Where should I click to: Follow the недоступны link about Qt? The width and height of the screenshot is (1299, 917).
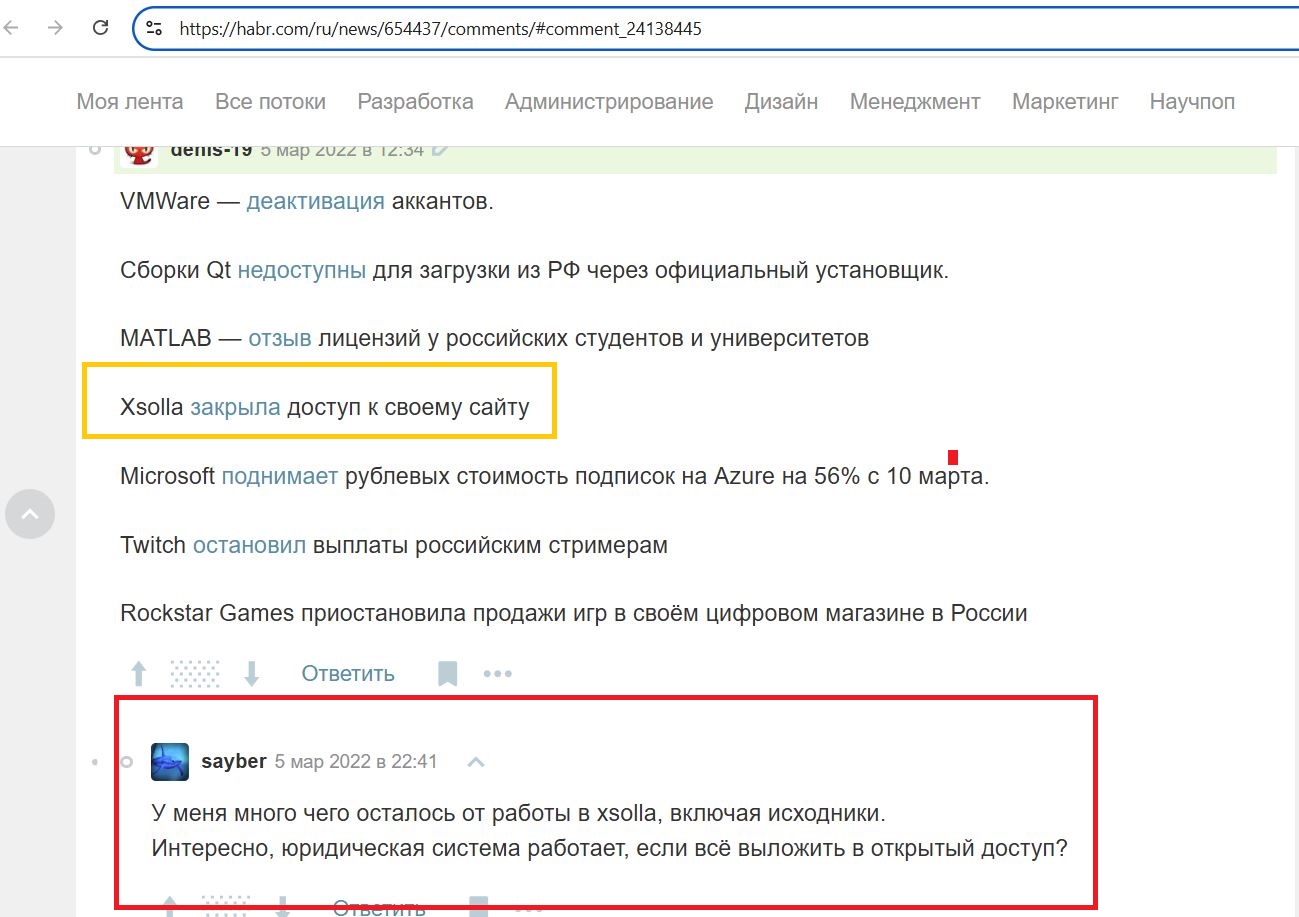(301, 270)
